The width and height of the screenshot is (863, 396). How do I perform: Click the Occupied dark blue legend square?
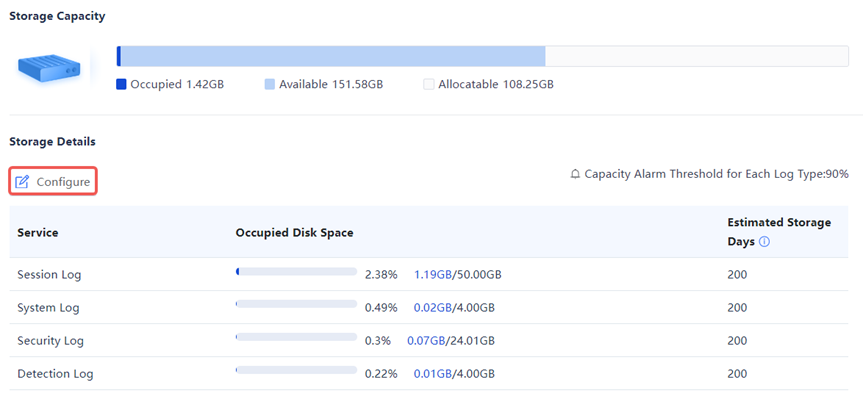121,84
